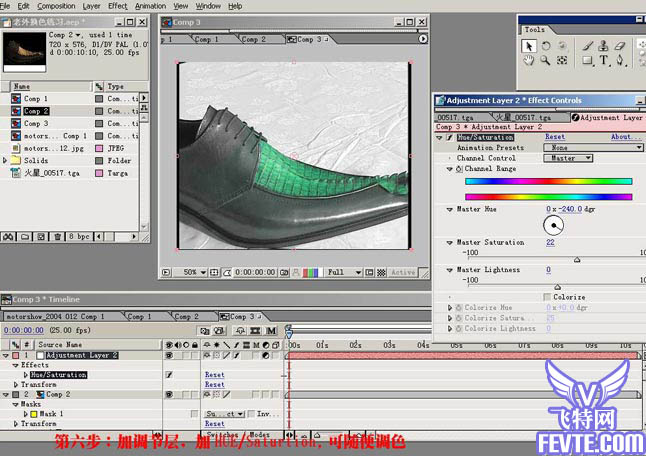Check the Colorize checkbox
This screenshot has height=456, width=646.
coord(547,297)
